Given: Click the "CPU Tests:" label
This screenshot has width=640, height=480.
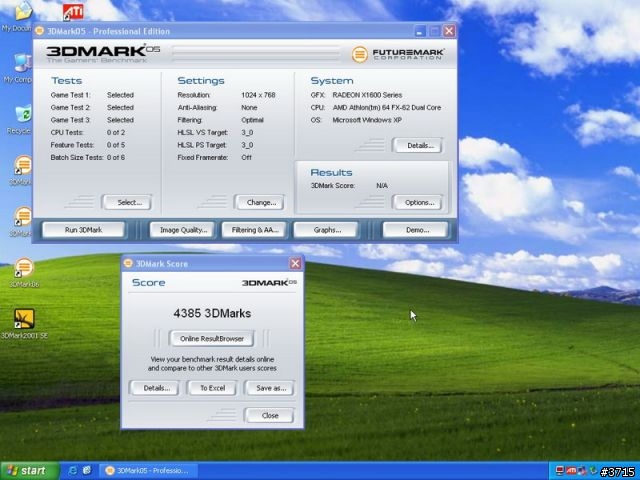Looking at the screenshot, I should click(67, 132).
